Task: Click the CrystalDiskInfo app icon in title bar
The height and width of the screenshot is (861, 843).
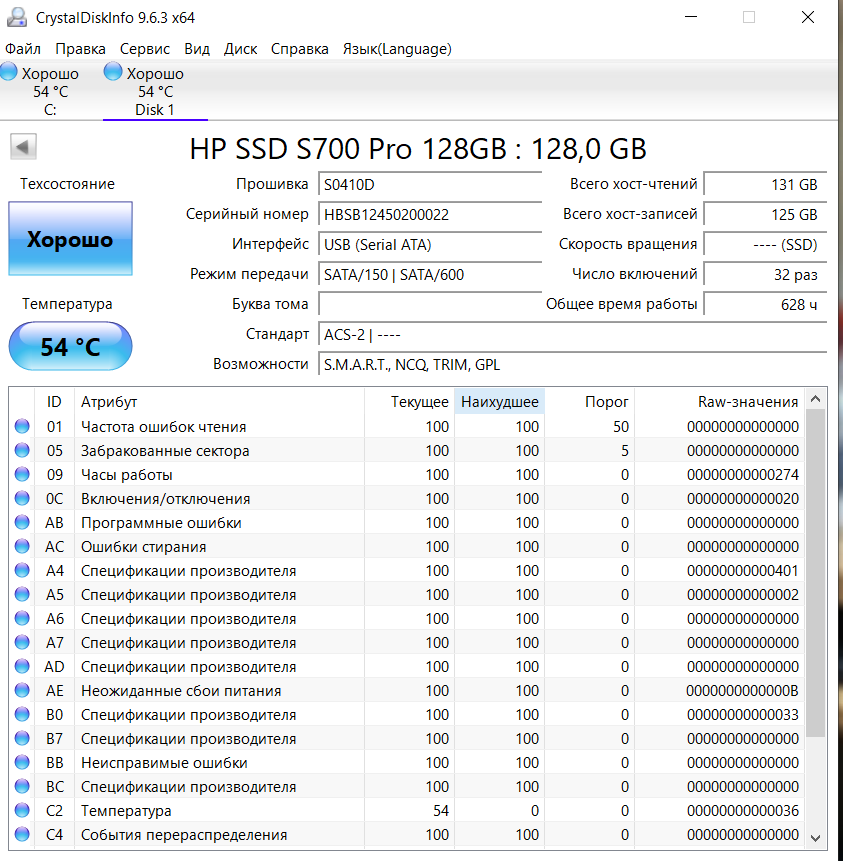Action: (x=16, y=18)
